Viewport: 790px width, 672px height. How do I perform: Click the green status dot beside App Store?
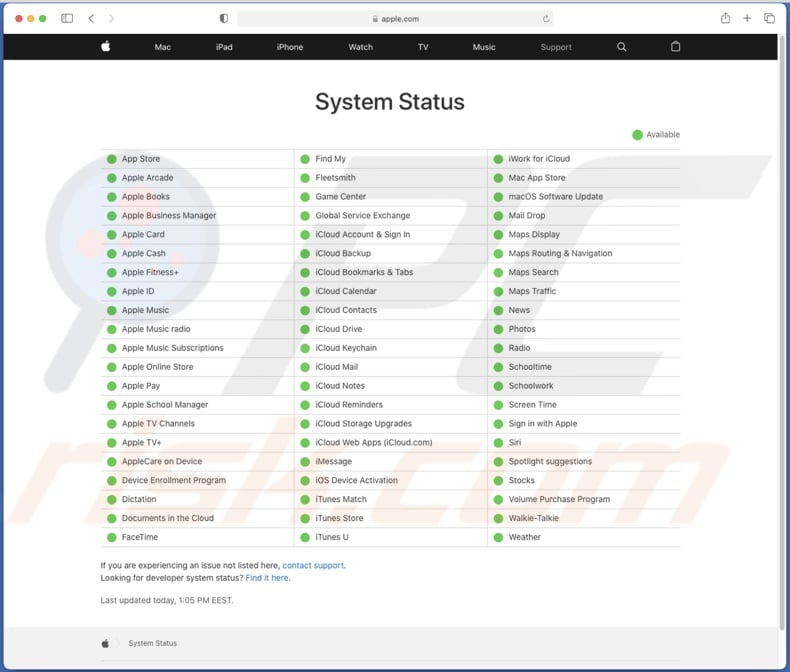[x=112, y=159]
